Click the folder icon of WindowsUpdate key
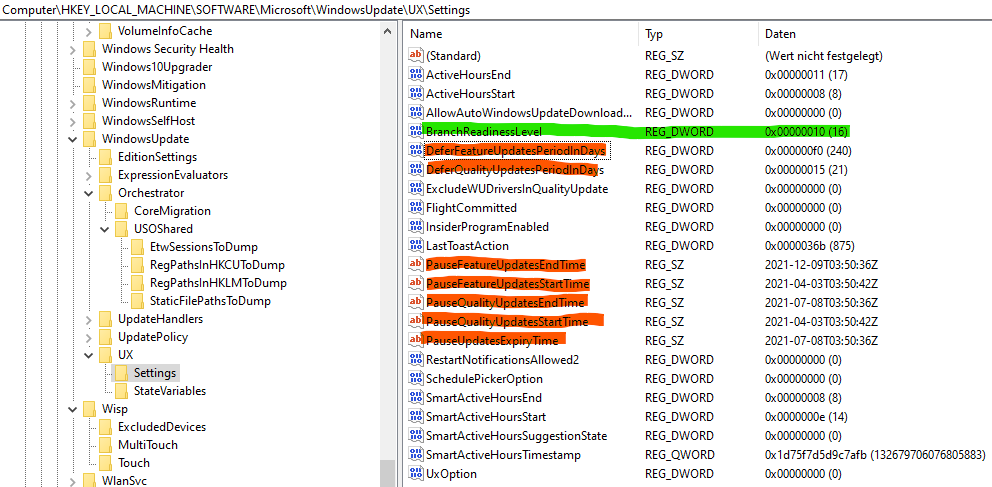This screenshot has width=992, height=487. [89, 139]
